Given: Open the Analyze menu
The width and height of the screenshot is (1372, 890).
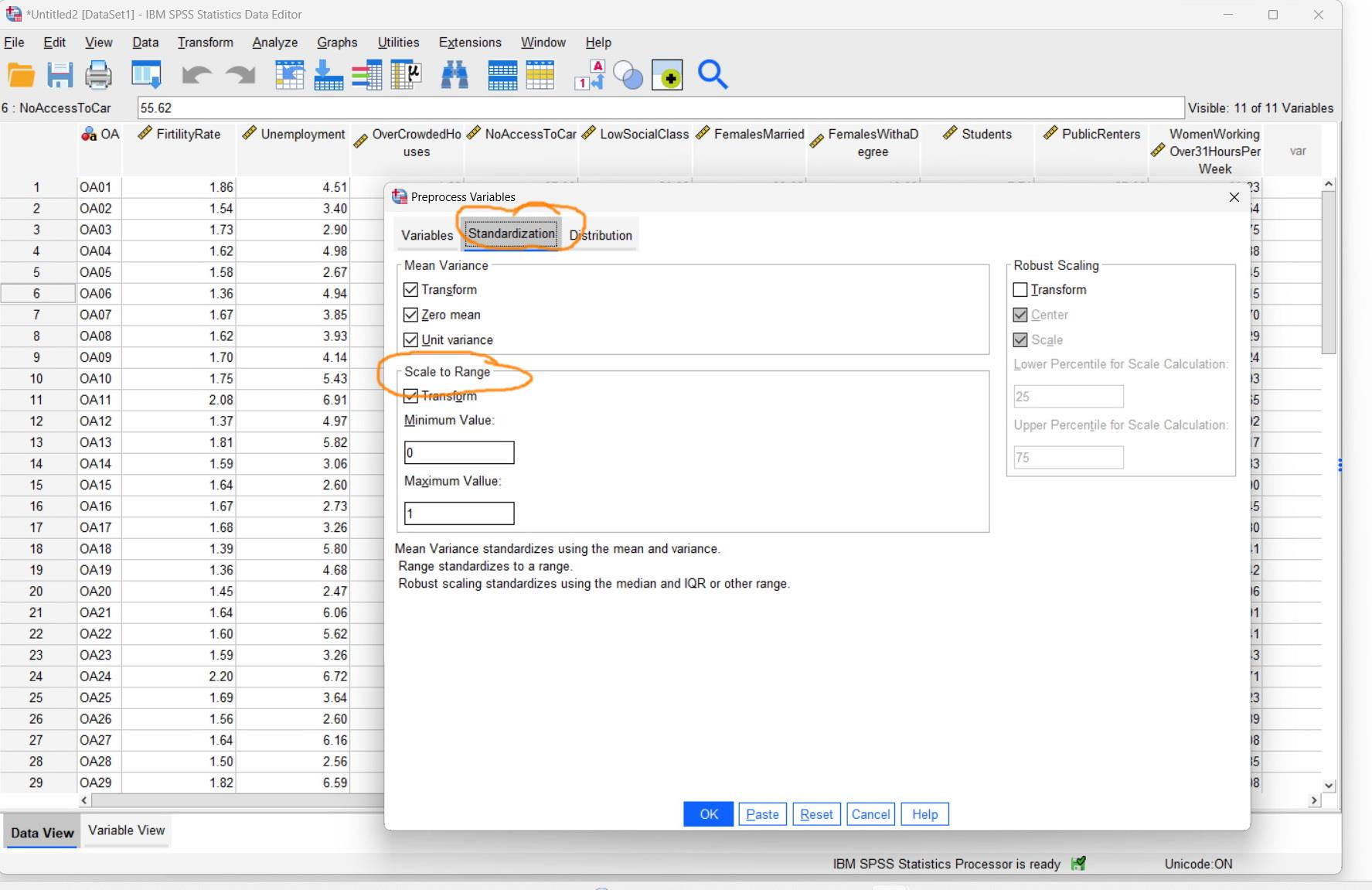Looking at the screenshot, I should (274, 43).
